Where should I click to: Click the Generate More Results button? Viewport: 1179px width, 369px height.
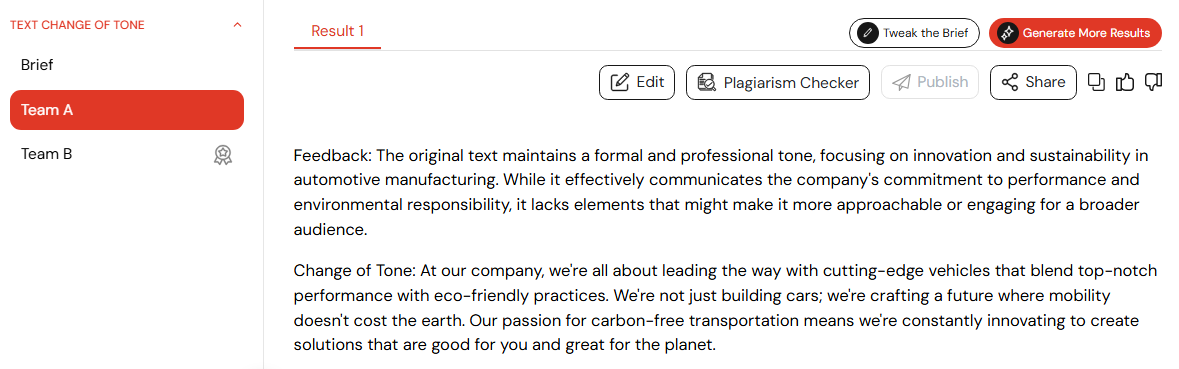coord(1075,33)
